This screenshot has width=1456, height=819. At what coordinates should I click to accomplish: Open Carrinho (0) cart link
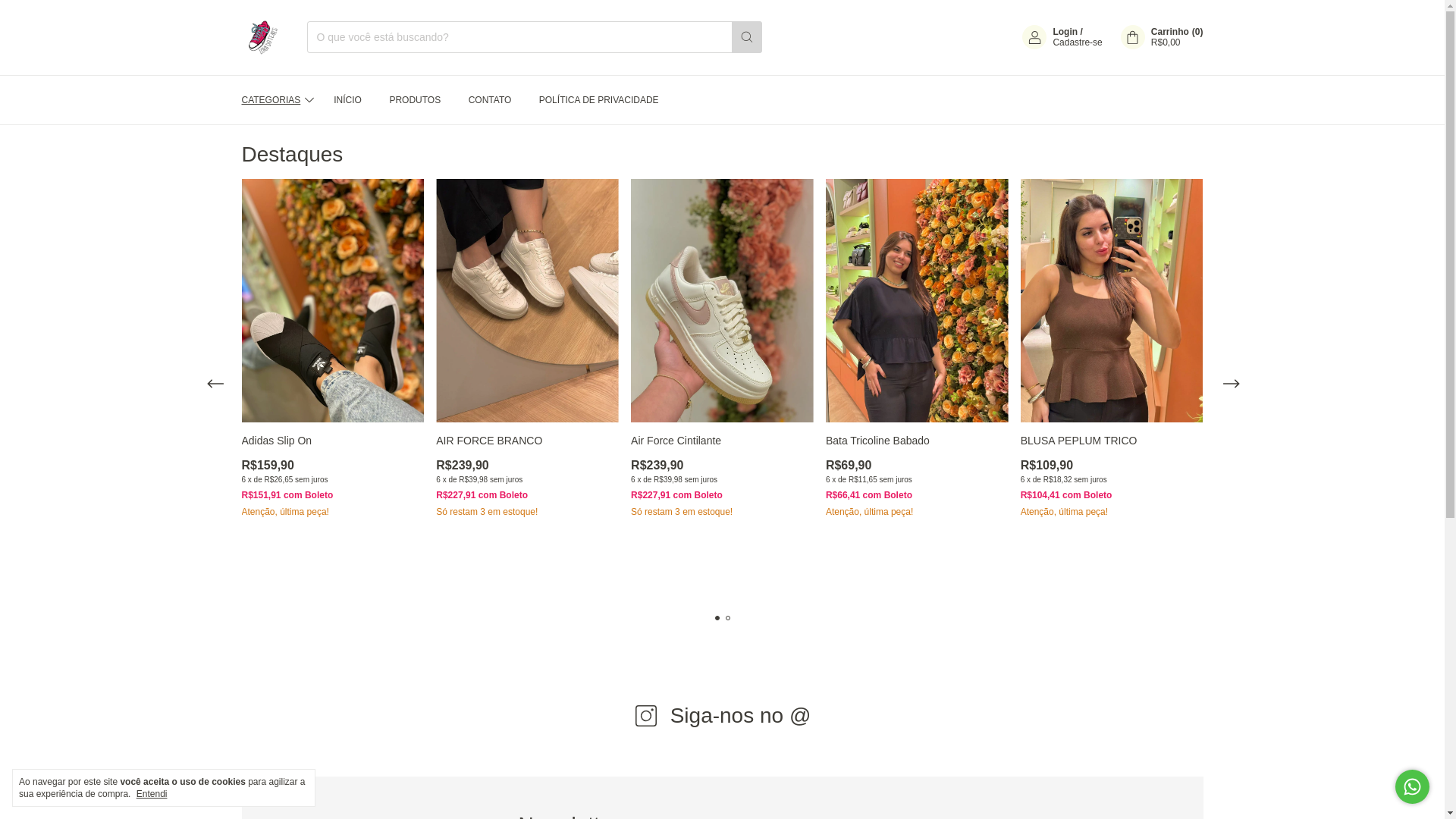pyautogui.click(x=1176, y=32)
